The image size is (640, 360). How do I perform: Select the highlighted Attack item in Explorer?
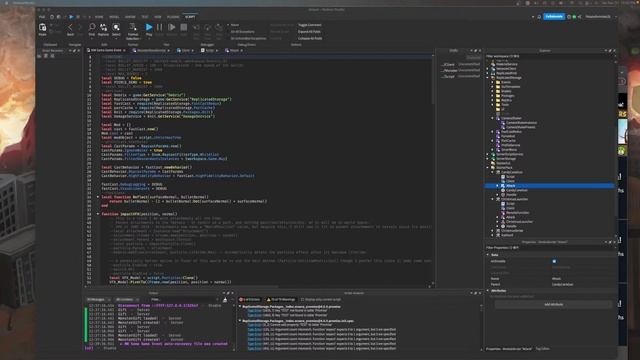point(549,186)
